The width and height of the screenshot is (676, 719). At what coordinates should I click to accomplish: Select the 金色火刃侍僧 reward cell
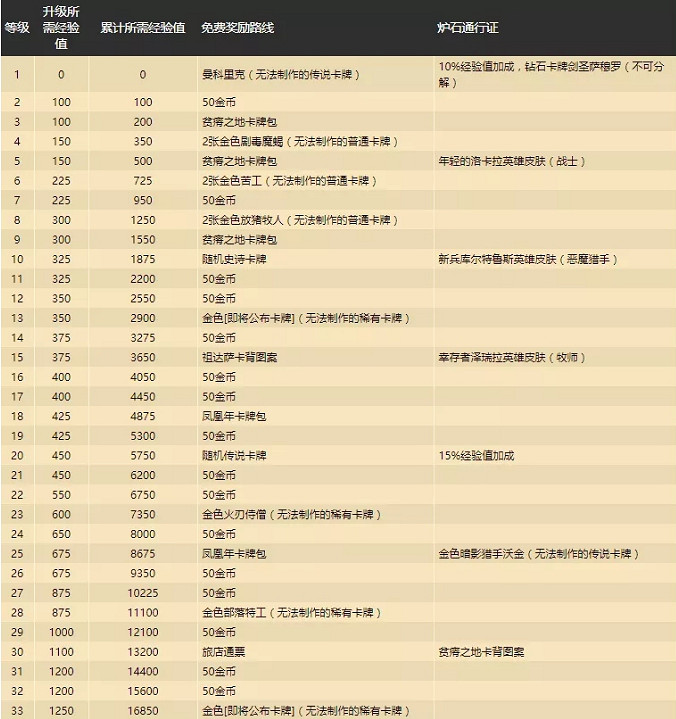(292, 514)
